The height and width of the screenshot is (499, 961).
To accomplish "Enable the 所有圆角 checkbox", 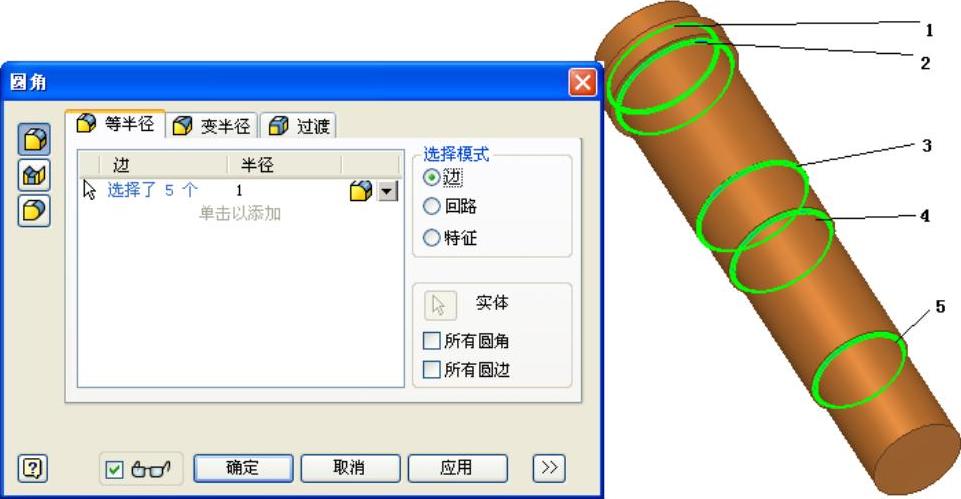I will pyautogui.click(x=431, y=340).
